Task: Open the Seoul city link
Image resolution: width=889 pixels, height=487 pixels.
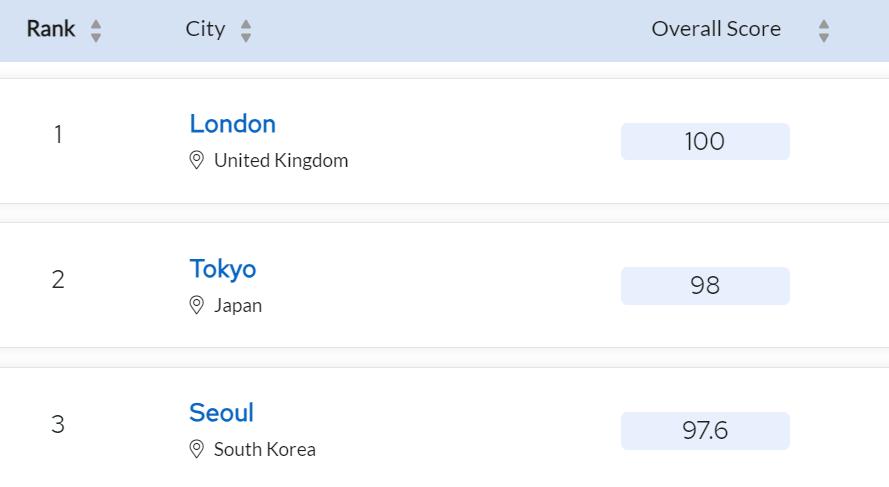Action: point(221,413)
